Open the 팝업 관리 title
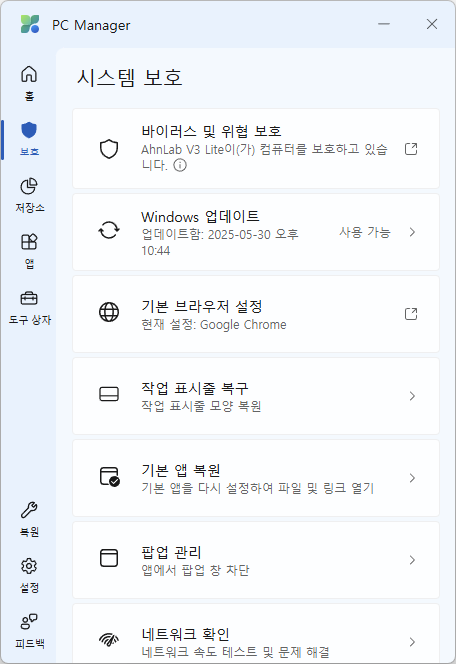 [171, 552]
